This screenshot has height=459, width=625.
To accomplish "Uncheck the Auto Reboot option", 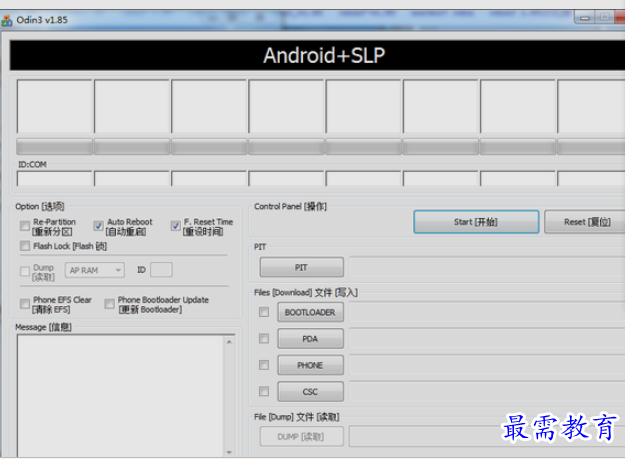I will point(98,226).
